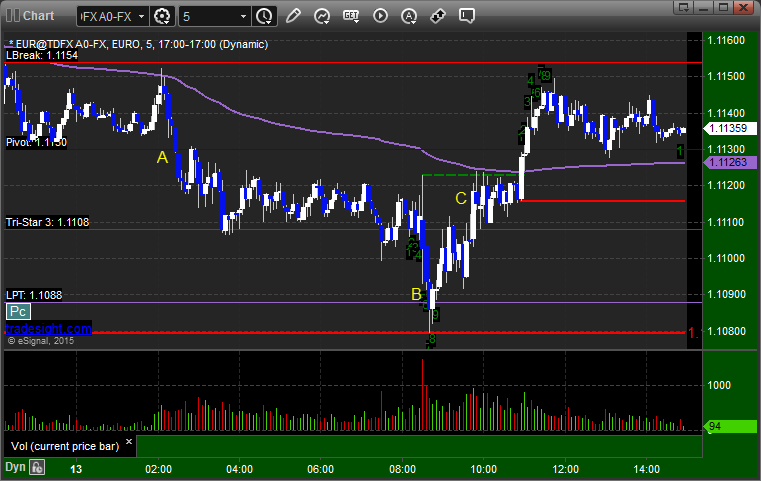Click the 1.11600 price axis label
The height and width of the screenshot is (481, 761).
pos(726,40)
